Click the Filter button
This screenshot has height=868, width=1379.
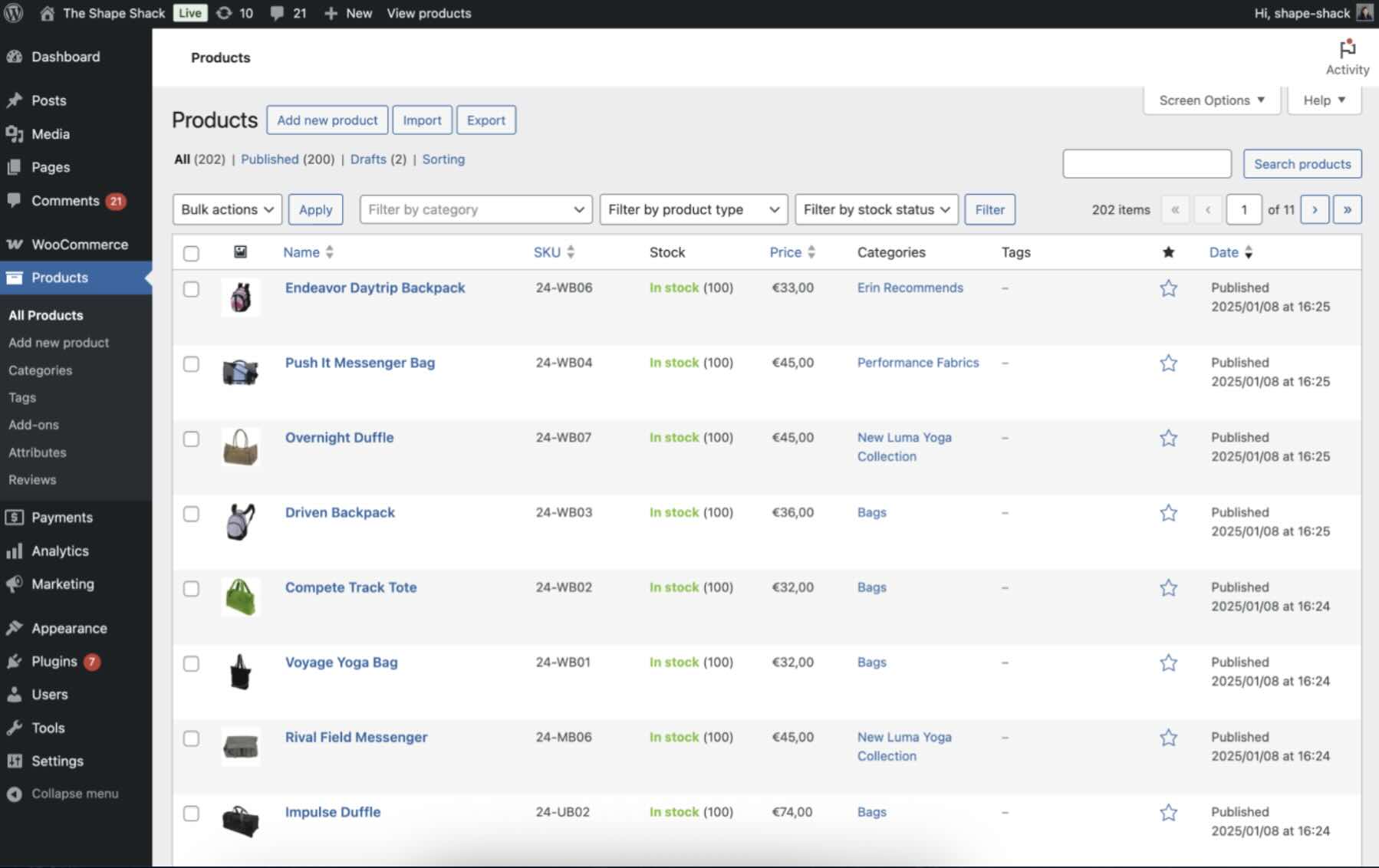point(990,209)
